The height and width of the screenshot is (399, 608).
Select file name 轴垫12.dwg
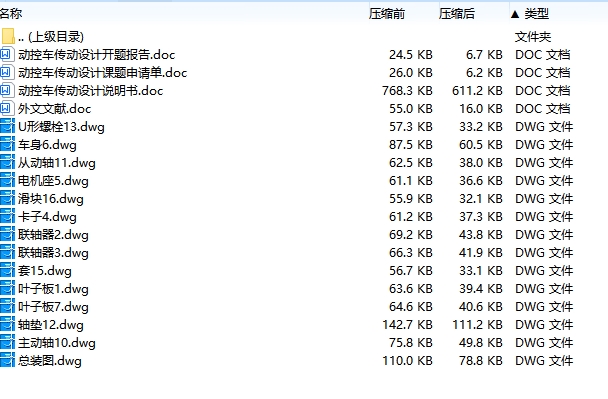[51, 325]
